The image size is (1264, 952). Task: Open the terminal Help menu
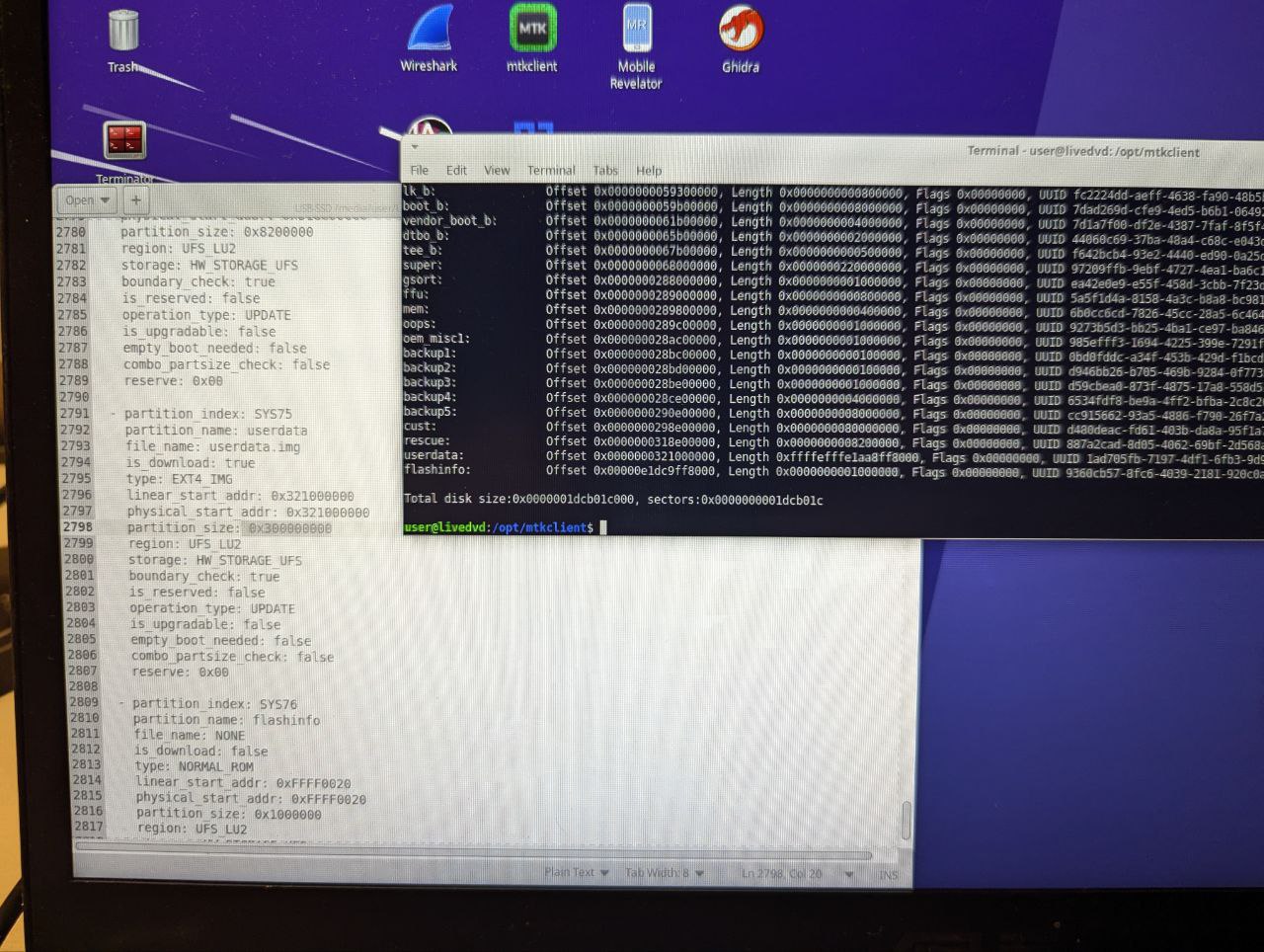tap(649, 170)
